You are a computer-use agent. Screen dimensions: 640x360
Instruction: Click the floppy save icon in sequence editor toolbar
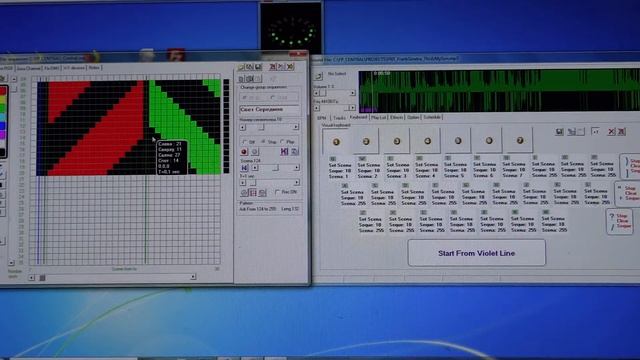click(258, 67)
